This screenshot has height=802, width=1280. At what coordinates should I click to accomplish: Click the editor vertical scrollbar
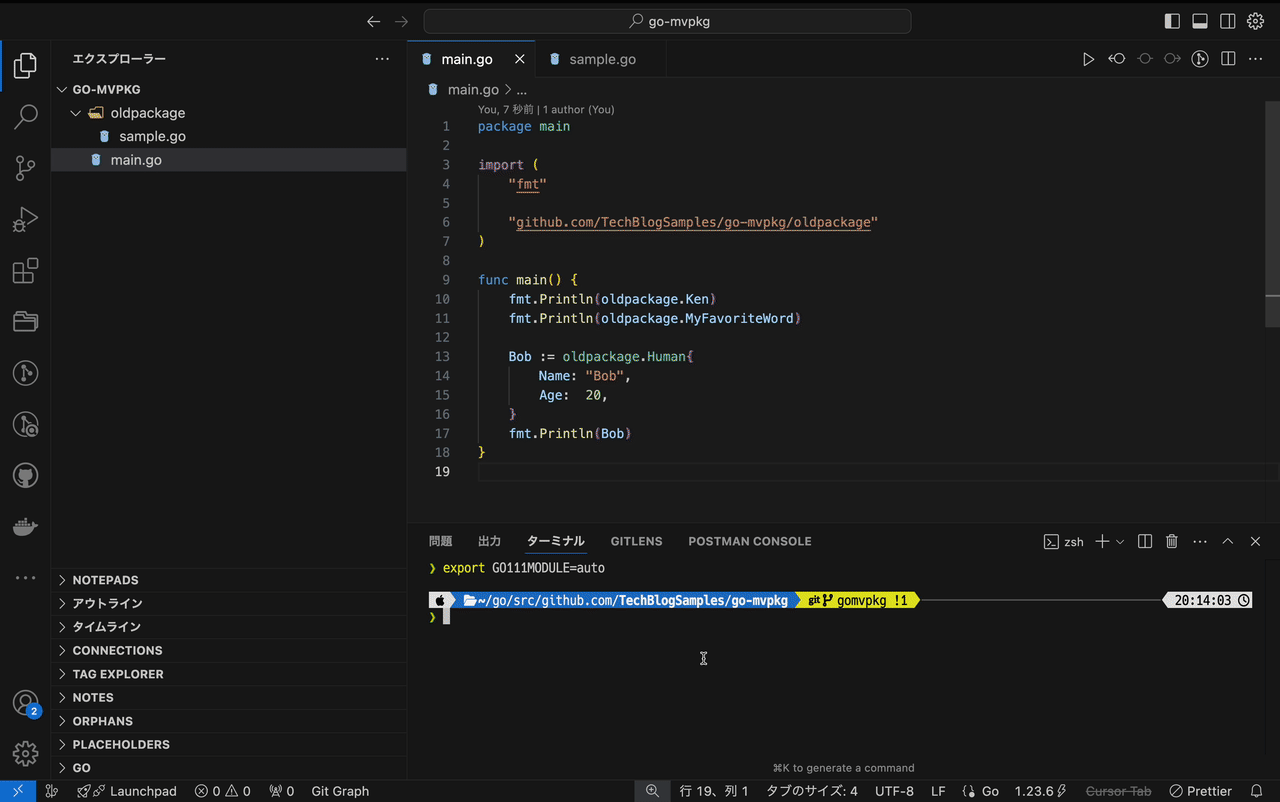(x=1272, y=215)
